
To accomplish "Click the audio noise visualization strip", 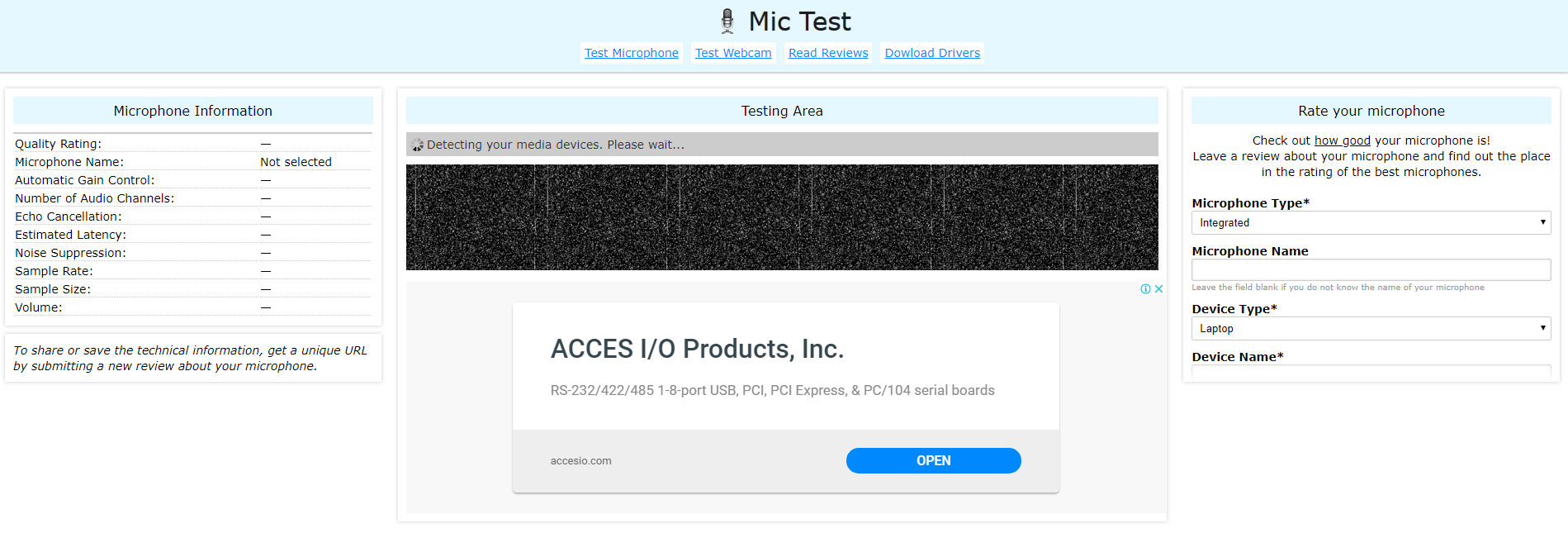I will [781, 217].
